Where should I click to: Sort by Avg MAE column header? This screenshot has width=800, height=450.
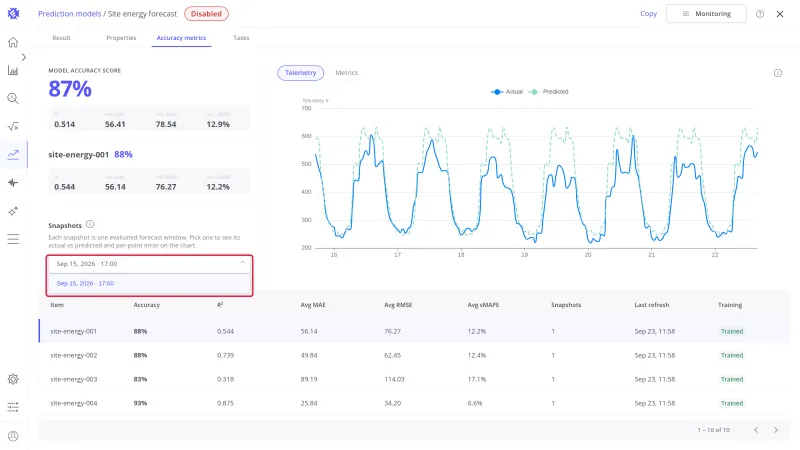click(x=313, y=305)
